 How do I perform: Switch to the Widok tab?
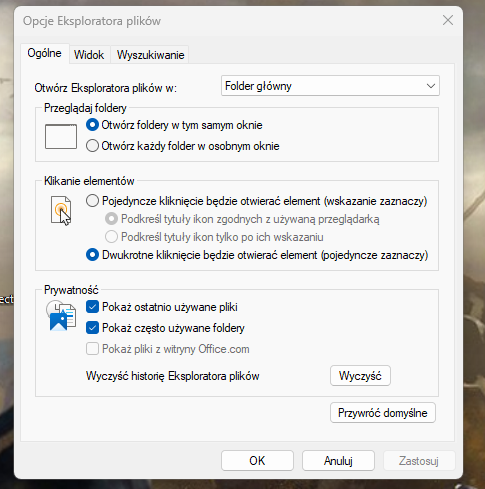pos(89,55)
